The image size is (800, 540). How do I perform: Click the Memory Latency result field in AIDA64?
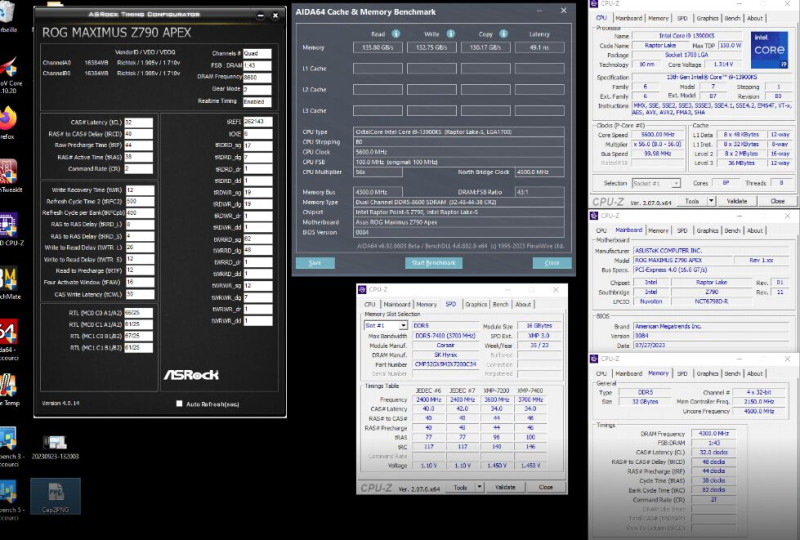coord(539,47)
